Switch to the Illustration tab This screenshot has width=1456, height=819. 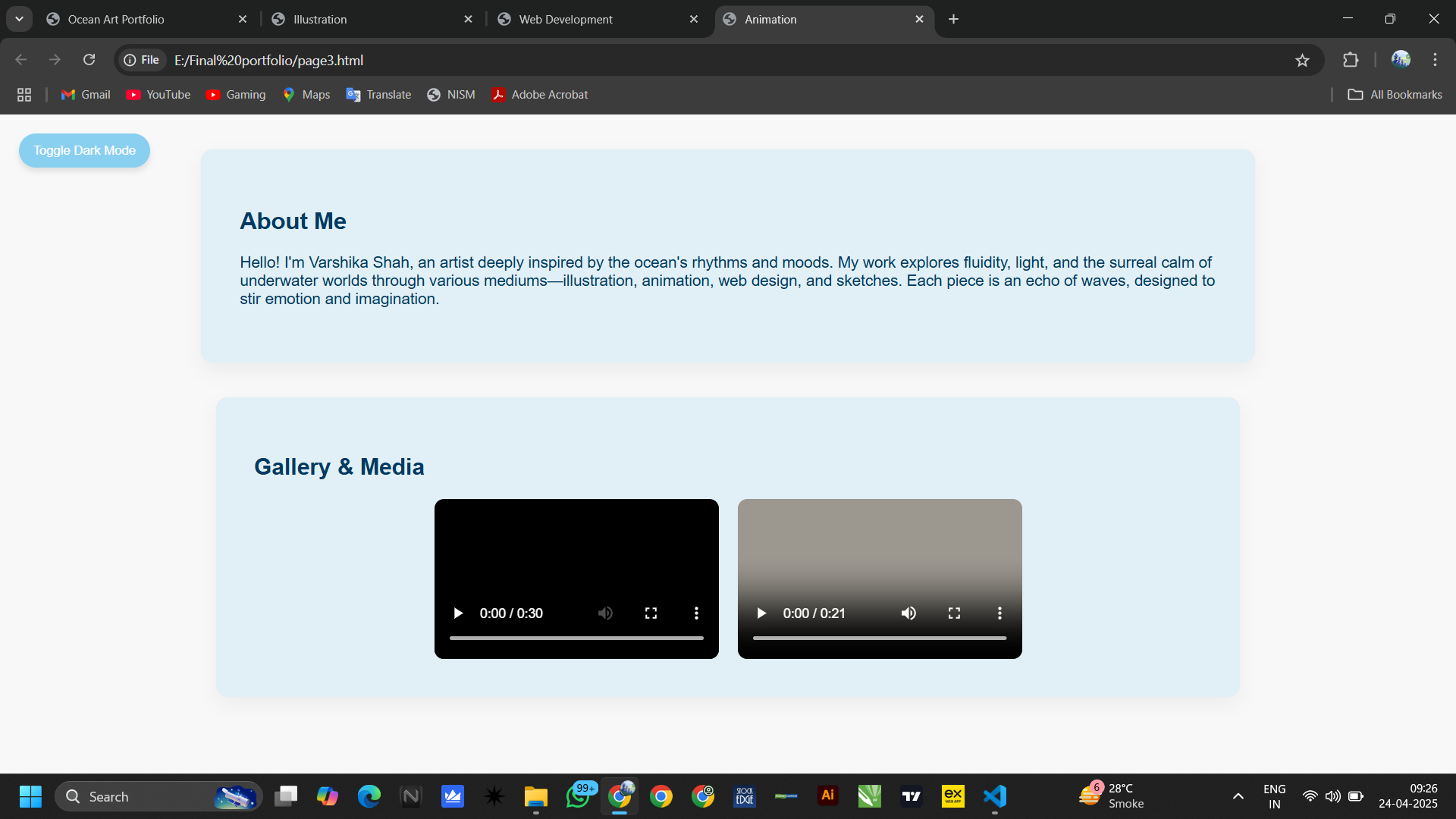pyautogui.click(x=373, y=20)
